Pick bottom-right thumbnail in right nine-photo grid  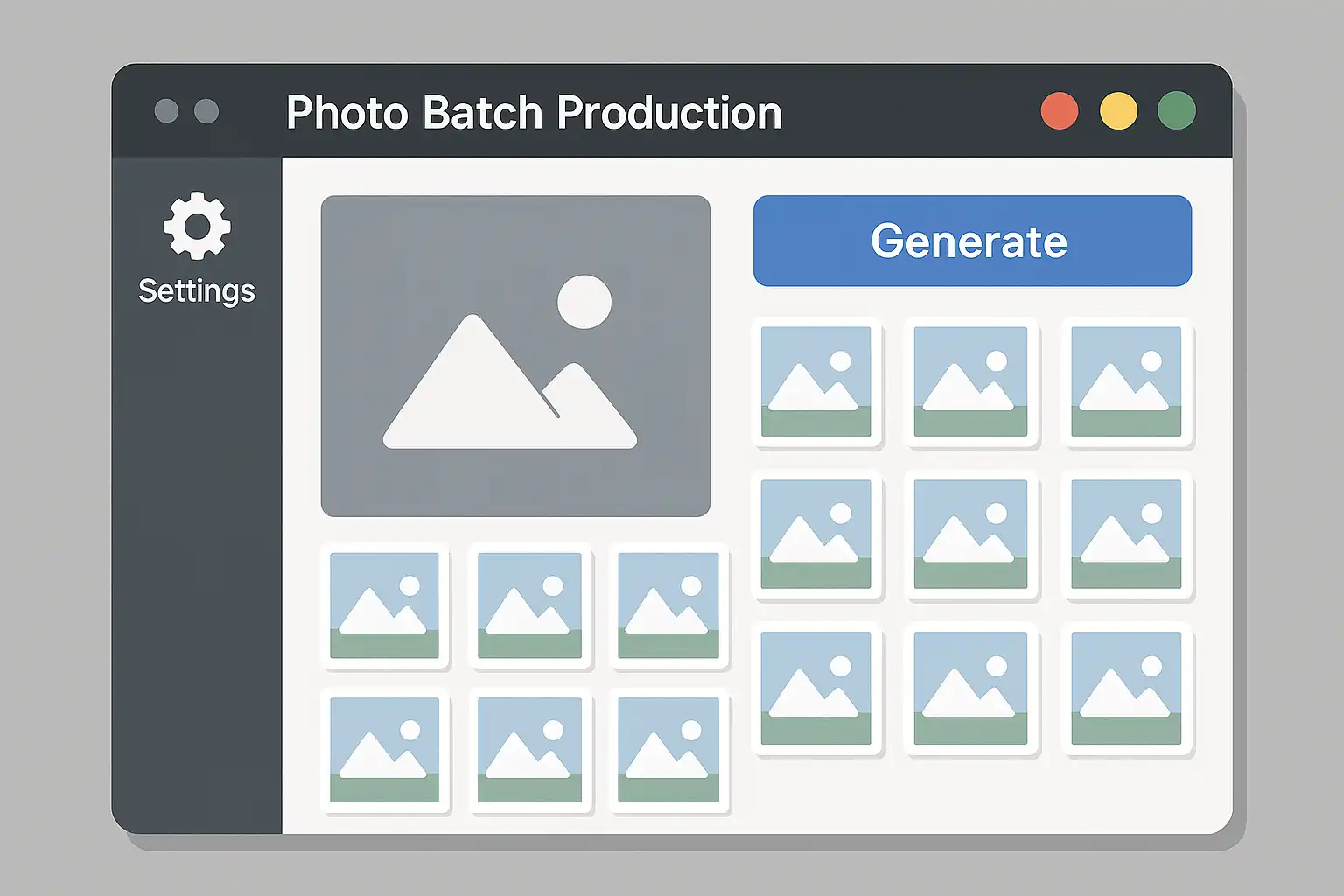[x=1126, y=688]
